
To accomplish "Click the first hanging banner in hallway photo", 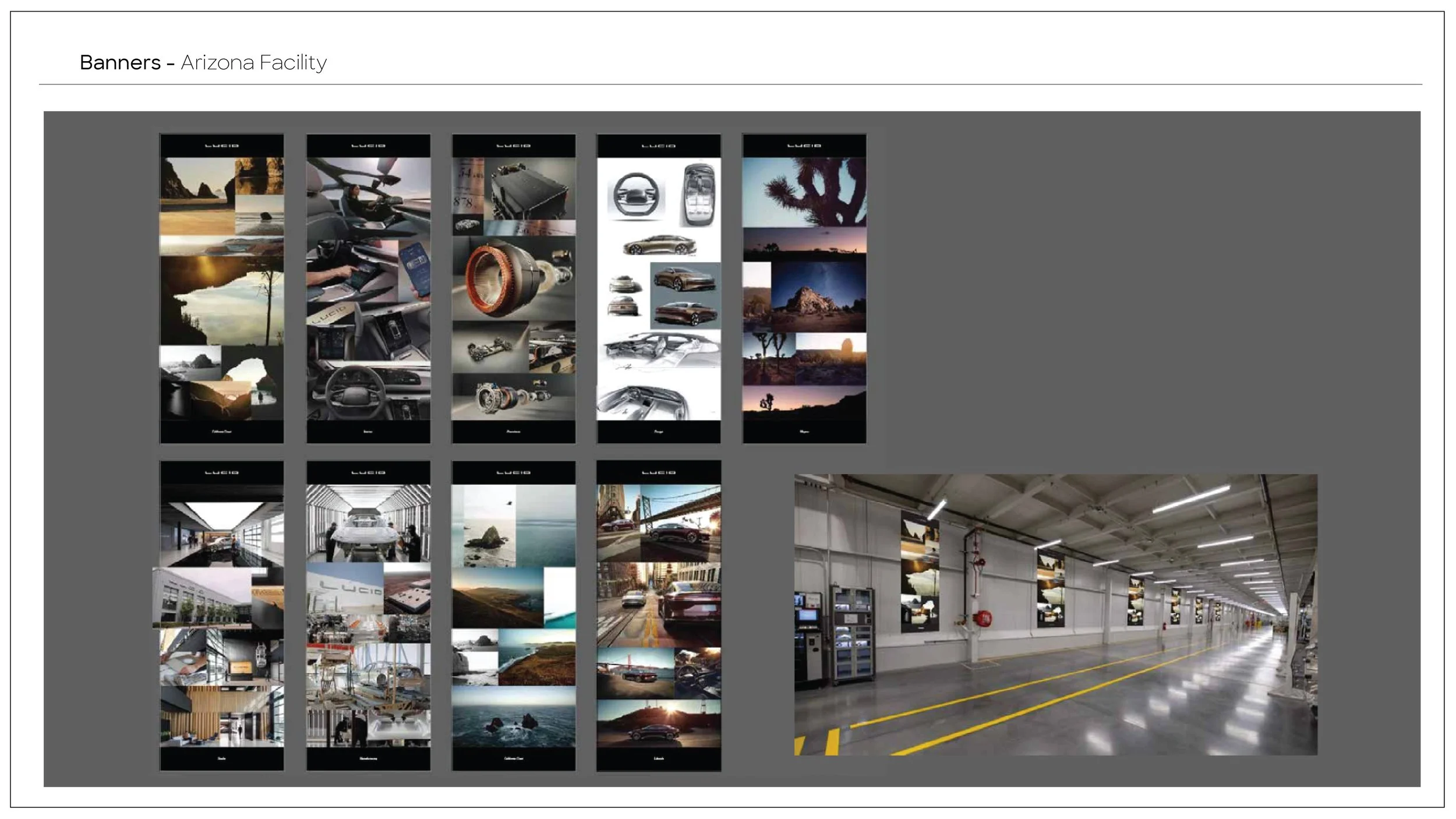I will click(920, 571).
